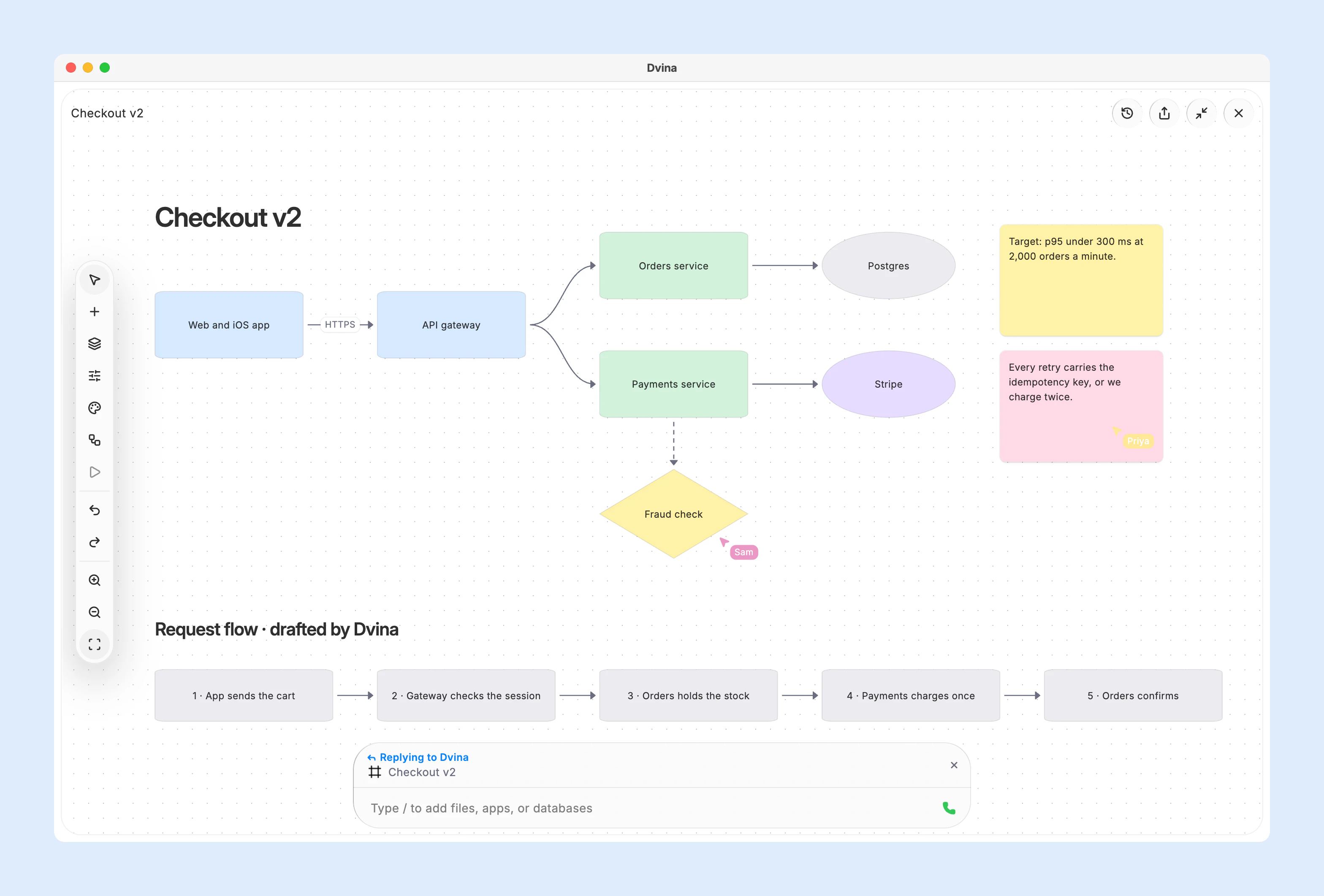
Task: Start a call with green phone icon
Action: tap(949, 808)
